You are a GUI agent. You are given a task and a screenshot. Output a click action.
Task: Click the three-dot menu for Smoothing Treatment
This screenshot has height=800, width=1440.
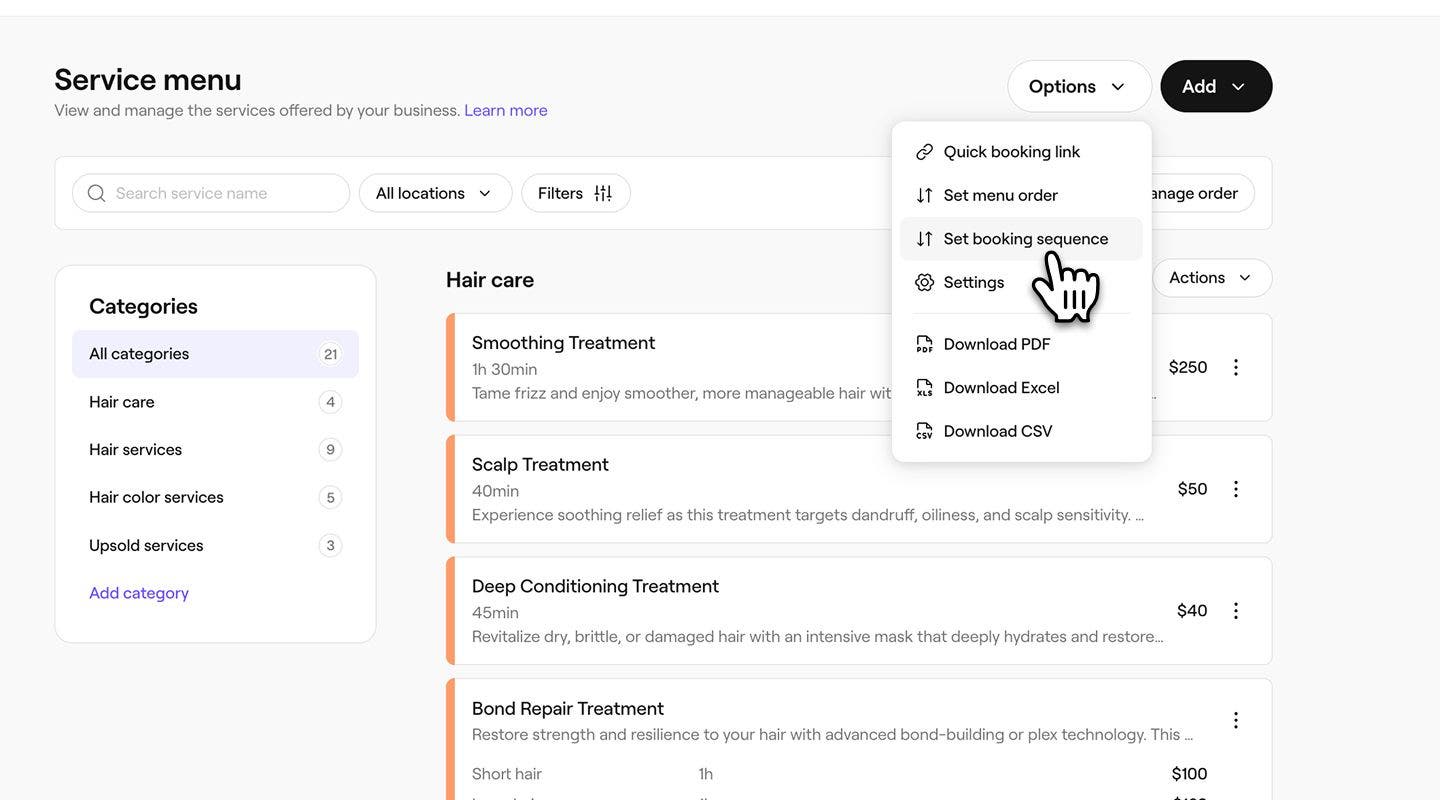[1235, 367]
